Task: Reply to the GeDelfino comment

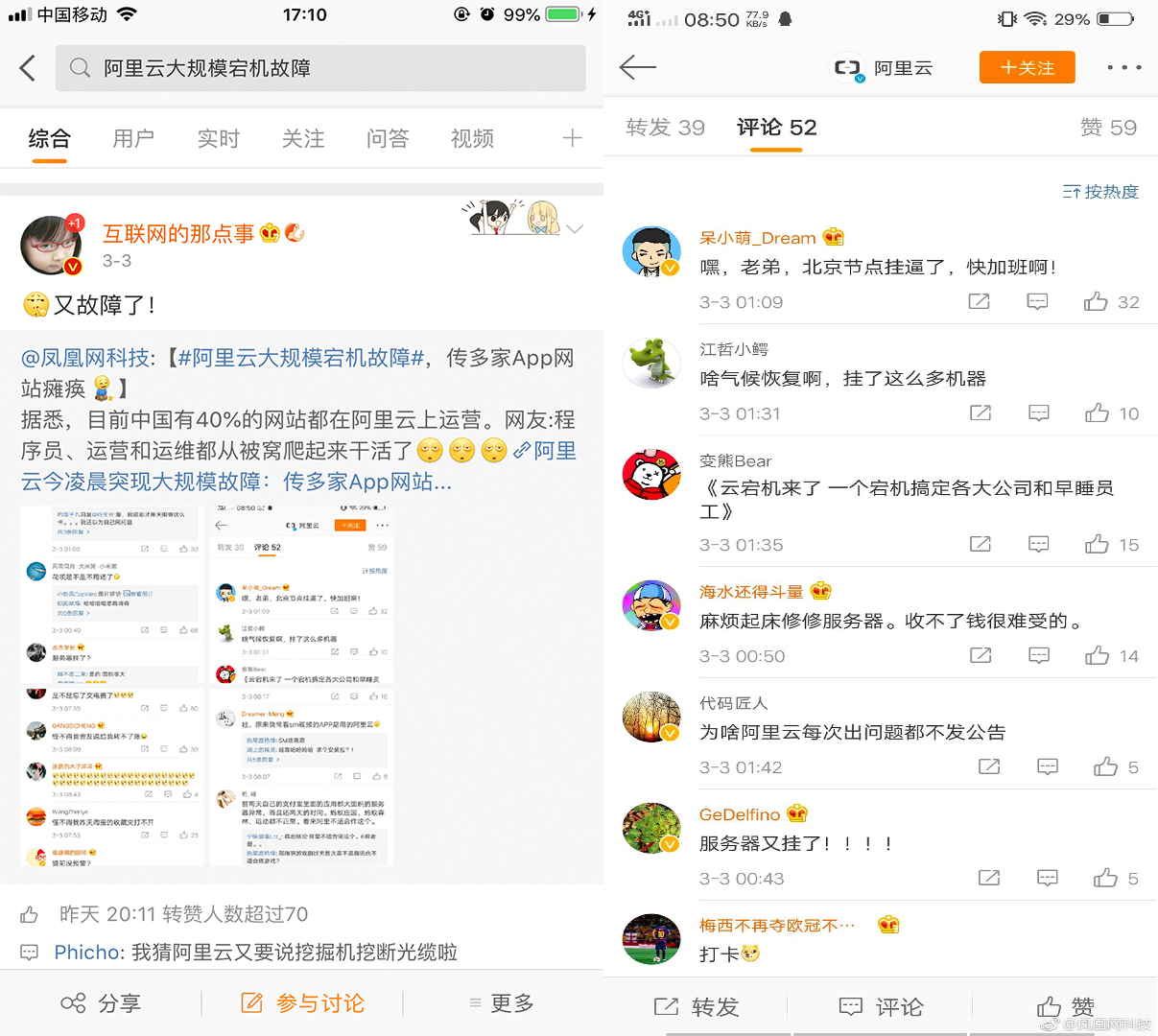Action: click(x=1047, y=879)
